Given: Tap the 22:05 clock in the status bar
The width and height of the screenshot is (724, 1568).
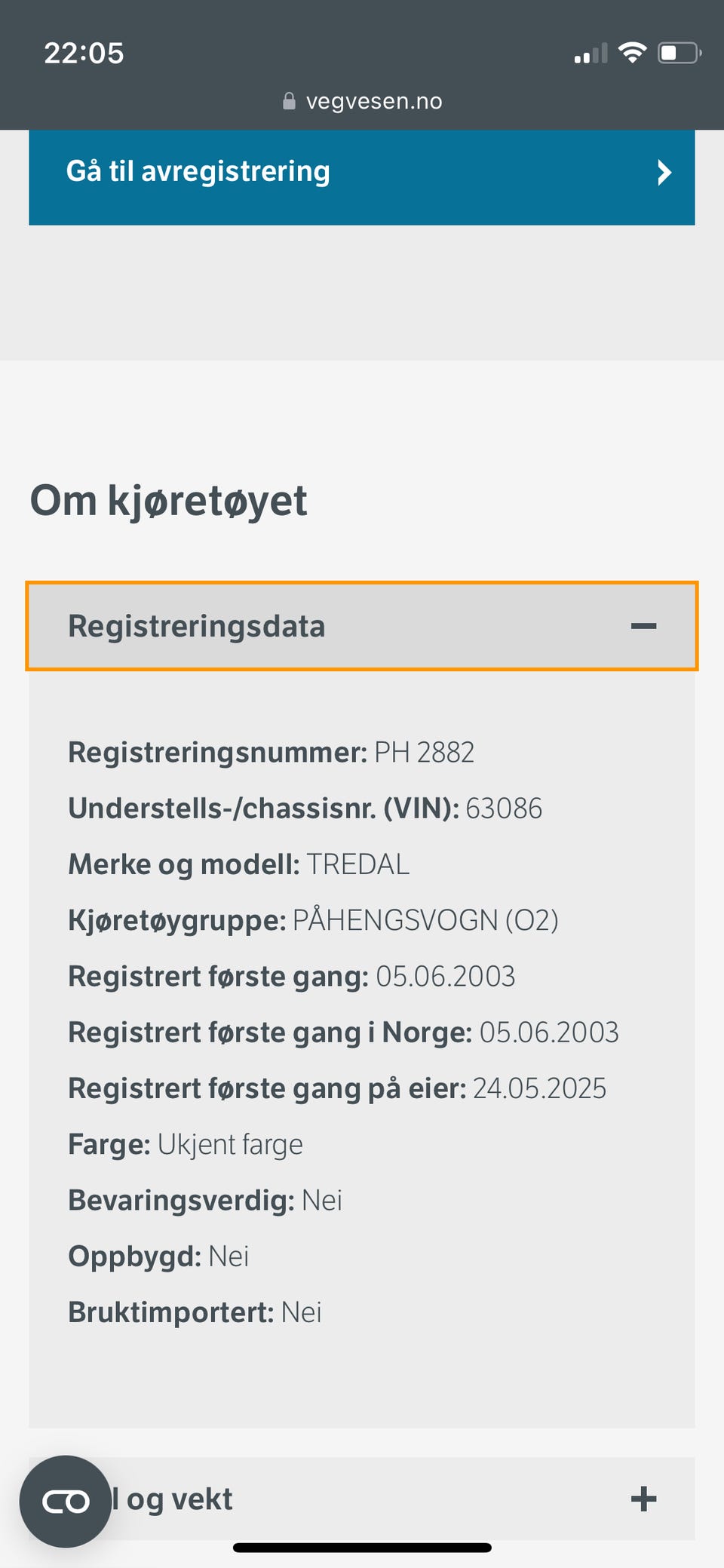Looking at the screenshot, I should click(84, 53).
